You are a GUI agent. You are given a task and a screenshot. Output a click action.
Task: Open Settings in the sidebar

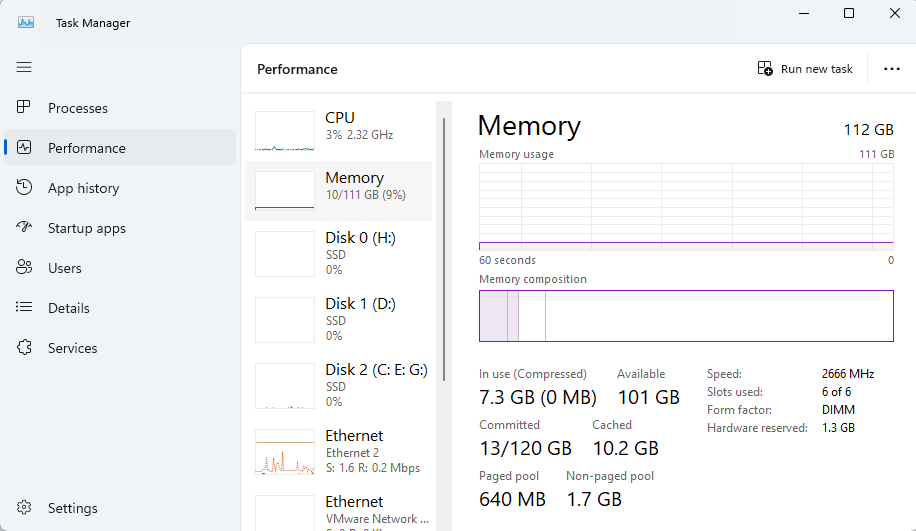pyautogui.click(x=120, y=508)
